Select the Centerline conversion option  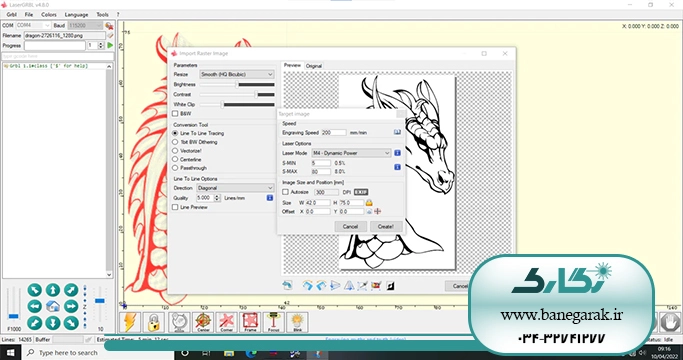click(x=175, y=160)
